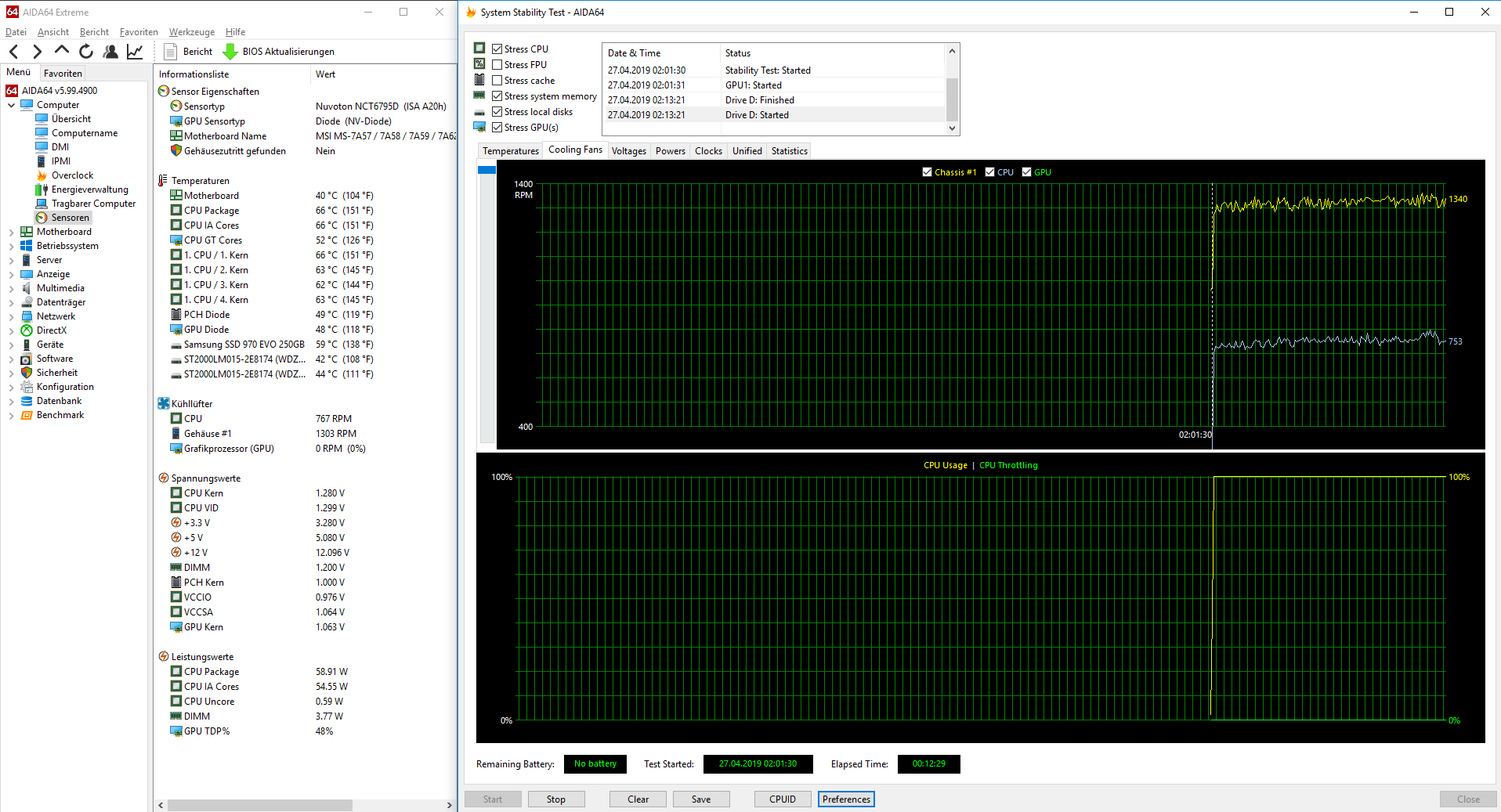Screen dimensions: 1501x812
Task: Collapse the Computer tree node
Action: coord(11,105)
